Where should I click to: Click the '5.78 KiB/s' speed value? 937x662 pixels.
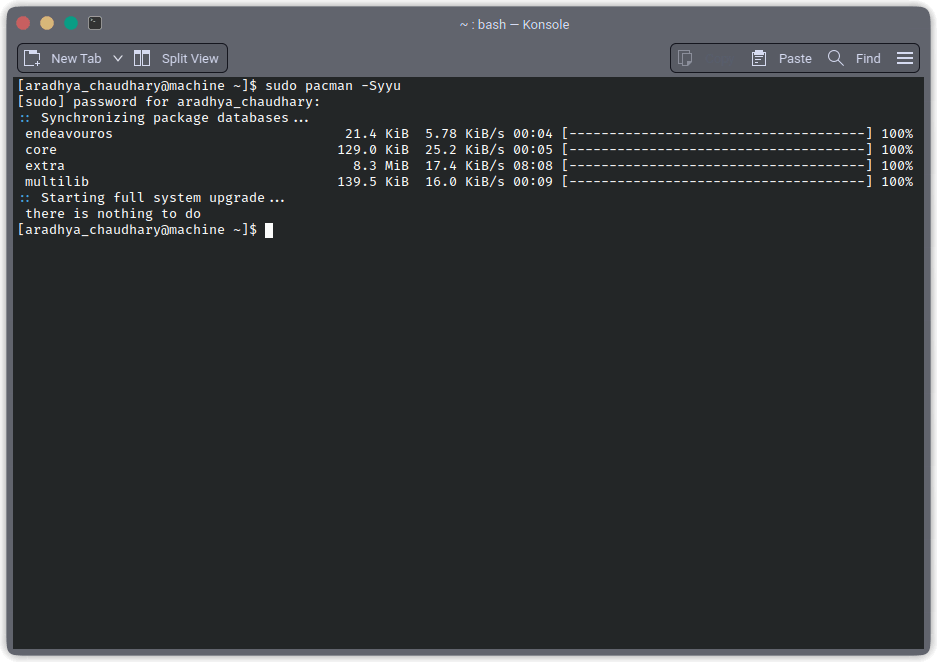(465, 134)
